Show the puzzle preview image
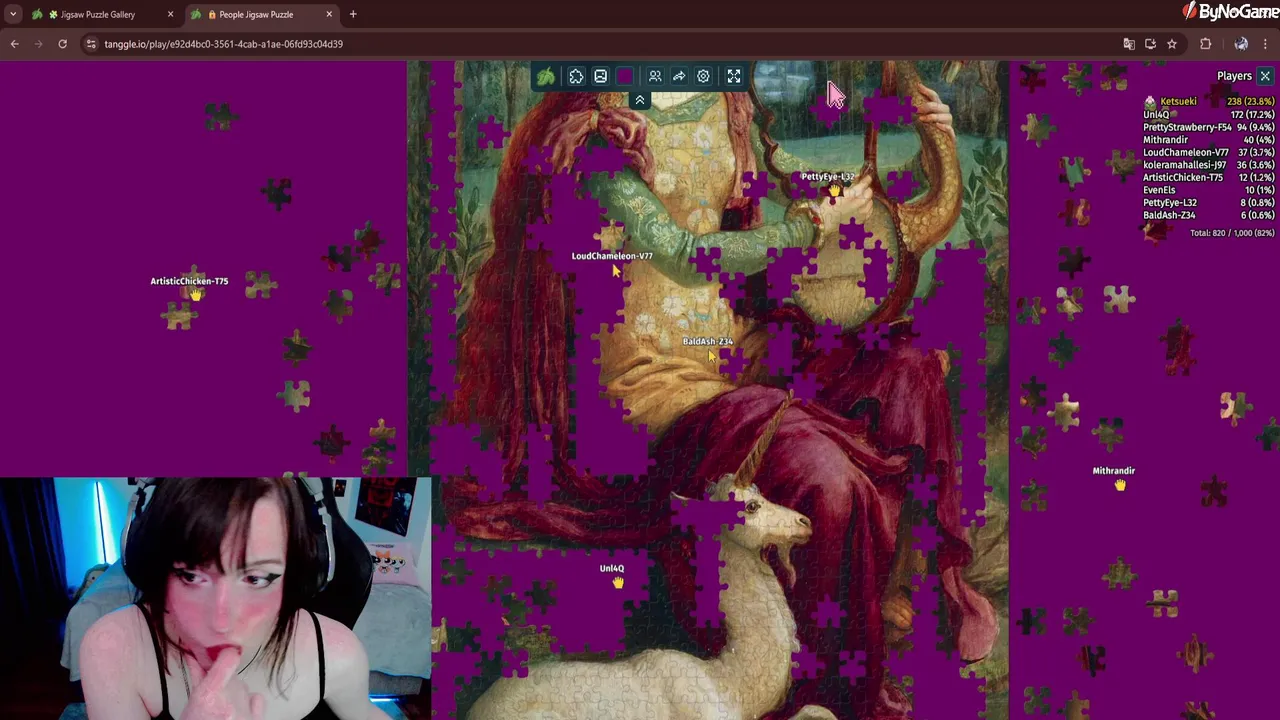The height and width of the screenshot is (720, 1280). tap(600, 76)
